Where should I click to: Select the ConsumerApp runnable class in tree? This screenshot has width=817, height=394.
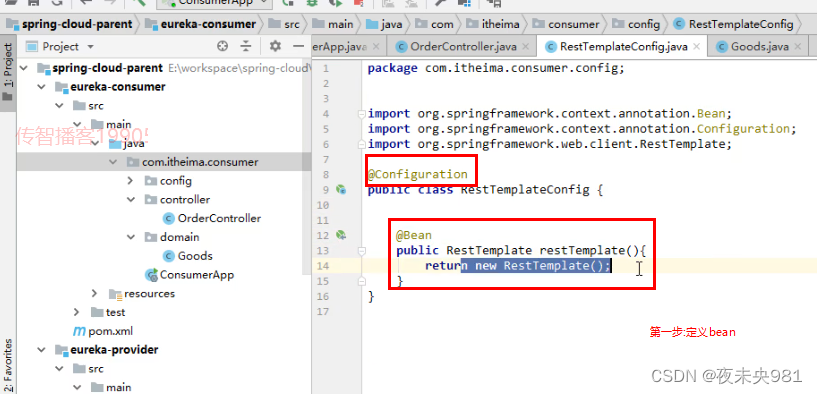189,275
